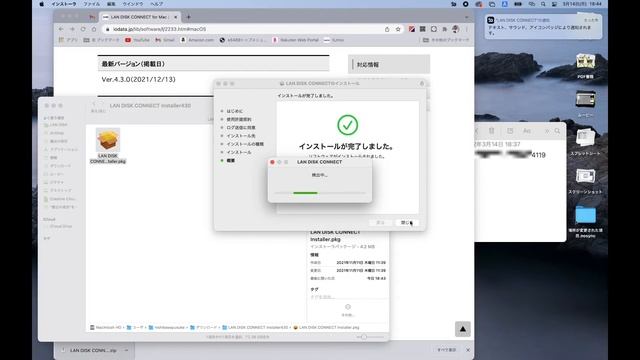Click the profile avatar in the browser toolbar
Screen dimensions: 640x360
(x=456, y=29)
